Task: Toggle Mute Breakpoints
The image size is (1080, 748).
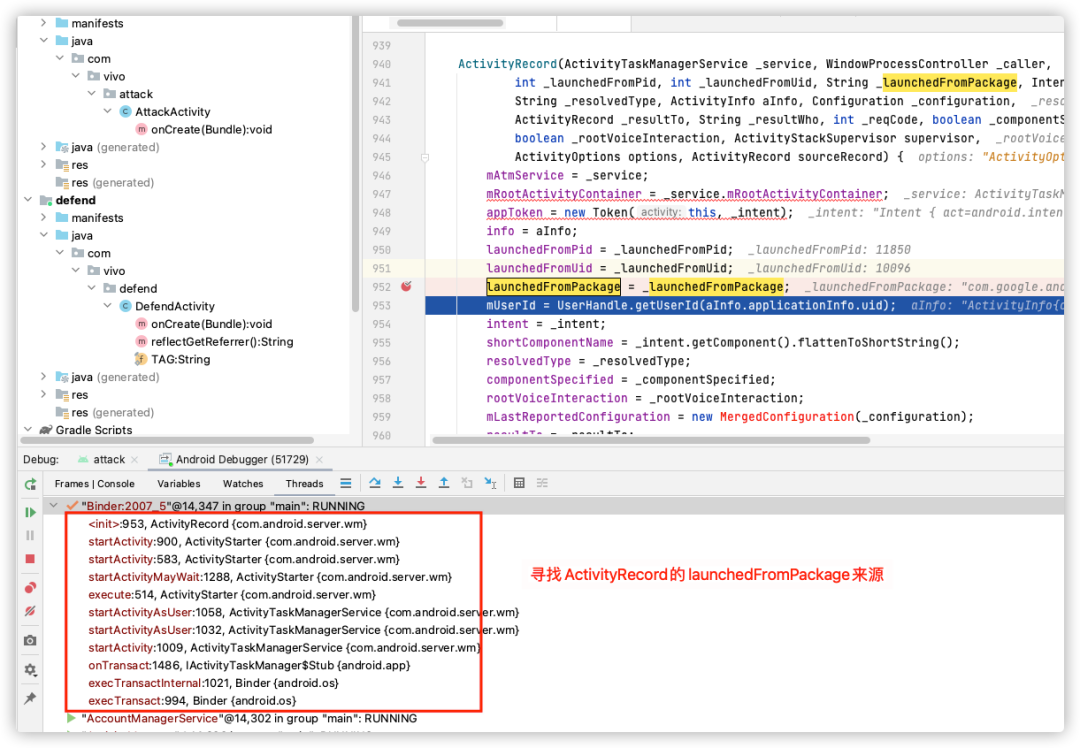Action: (30, 611)
